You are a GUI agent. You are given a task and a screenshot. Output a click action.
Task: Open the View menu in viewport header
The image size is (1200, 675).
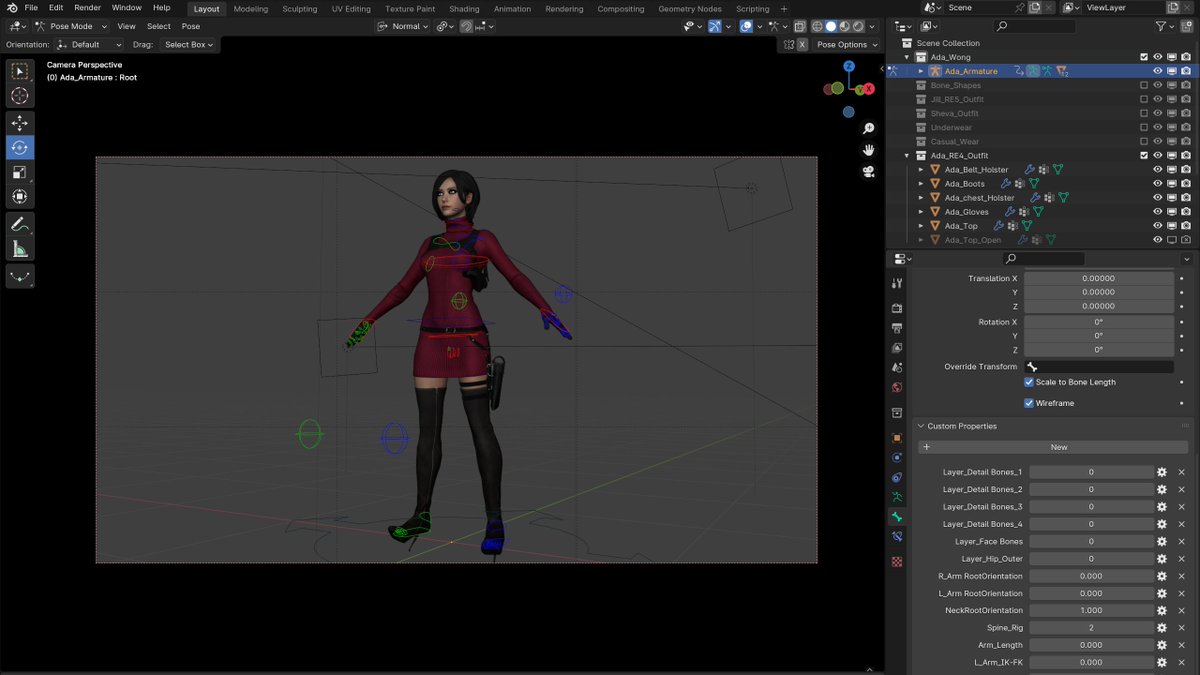(x=126, y=26)
